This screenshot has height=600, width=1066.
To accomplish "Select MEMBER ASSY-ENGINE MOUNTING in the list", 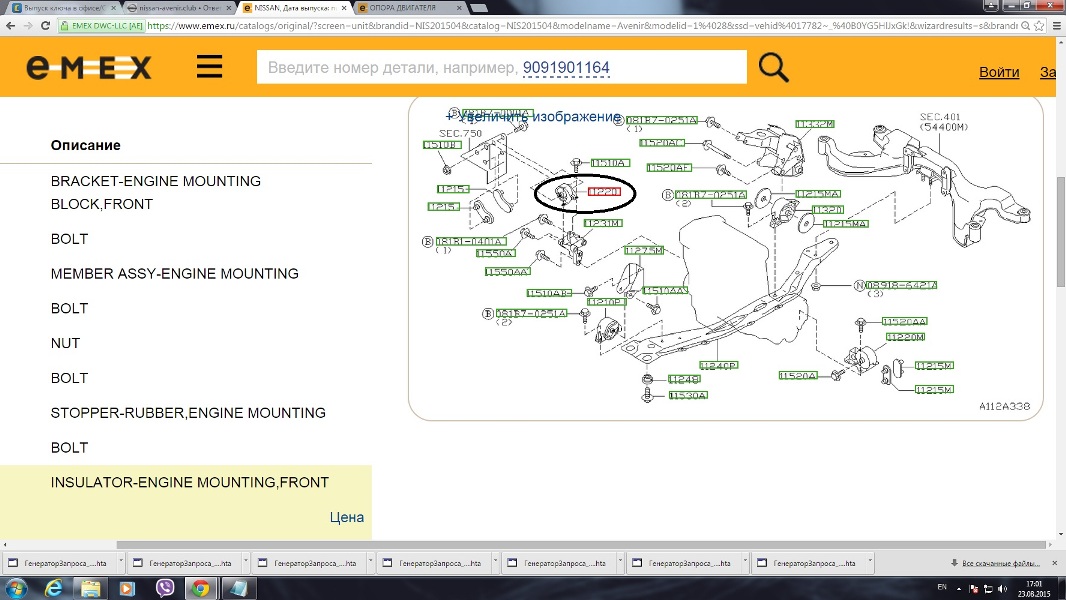I will pos(175,273).
